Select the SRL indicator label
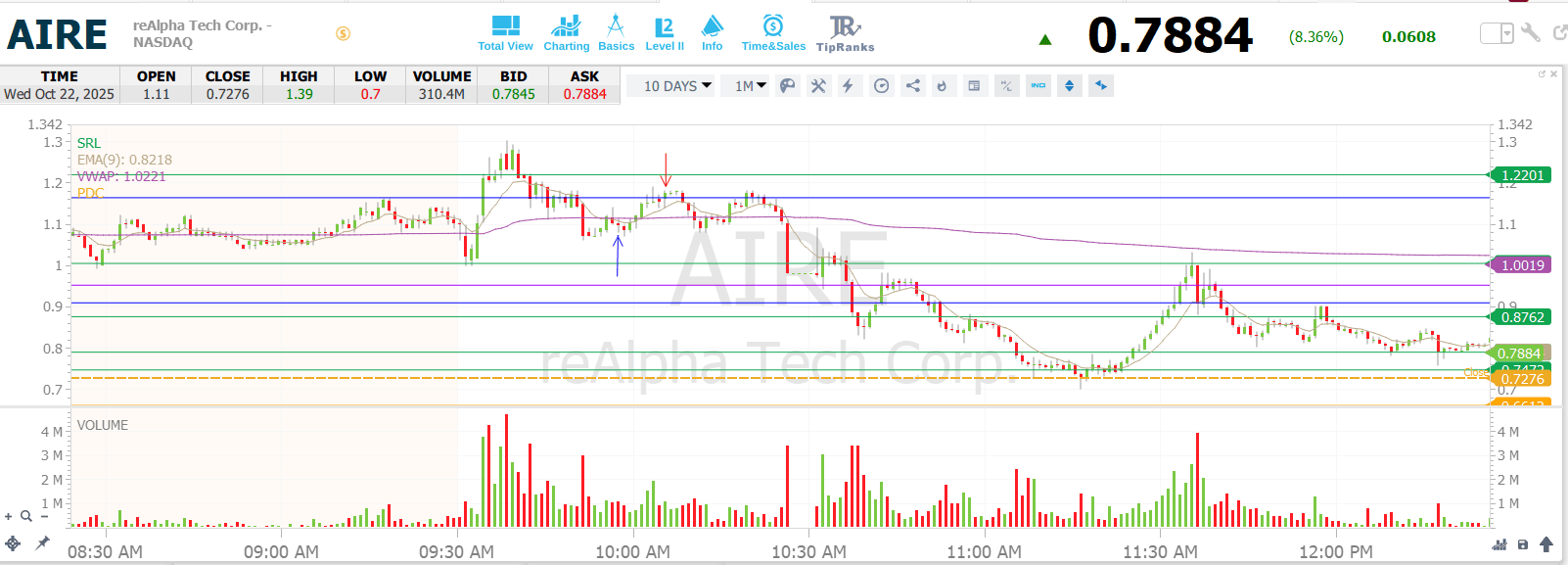The image size is (1568, 565). pos(89,143)
